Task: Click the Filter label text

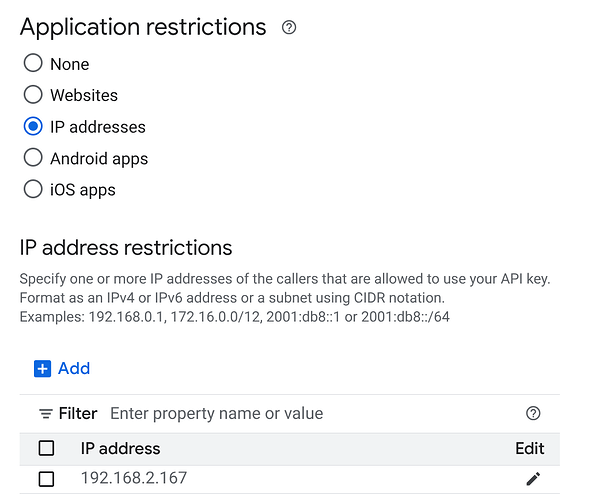Action: point(78,413)
